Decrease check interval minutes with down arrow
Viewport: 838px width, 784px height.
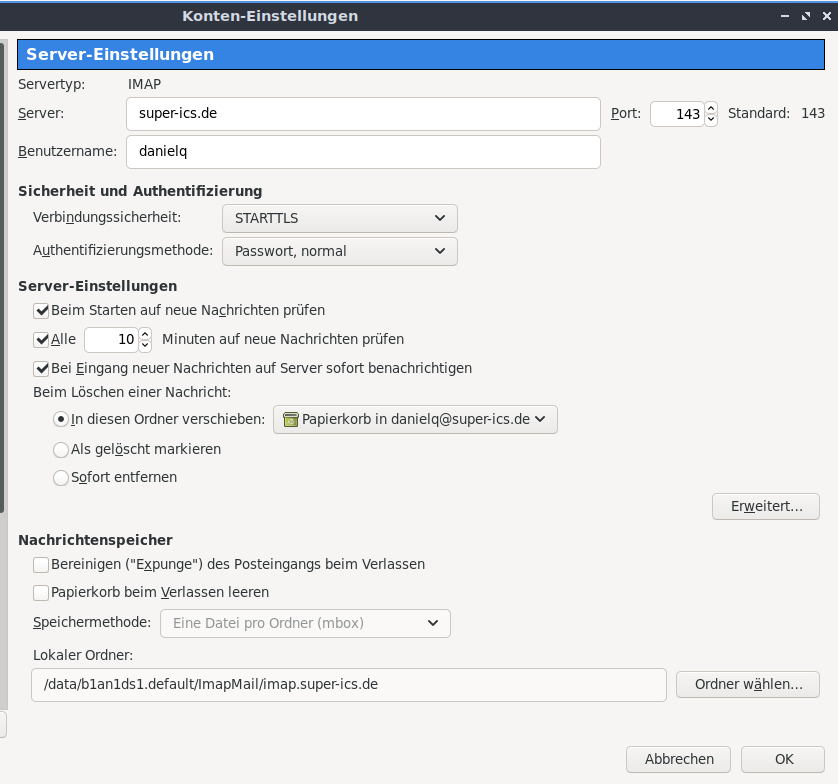pos(145,345)
